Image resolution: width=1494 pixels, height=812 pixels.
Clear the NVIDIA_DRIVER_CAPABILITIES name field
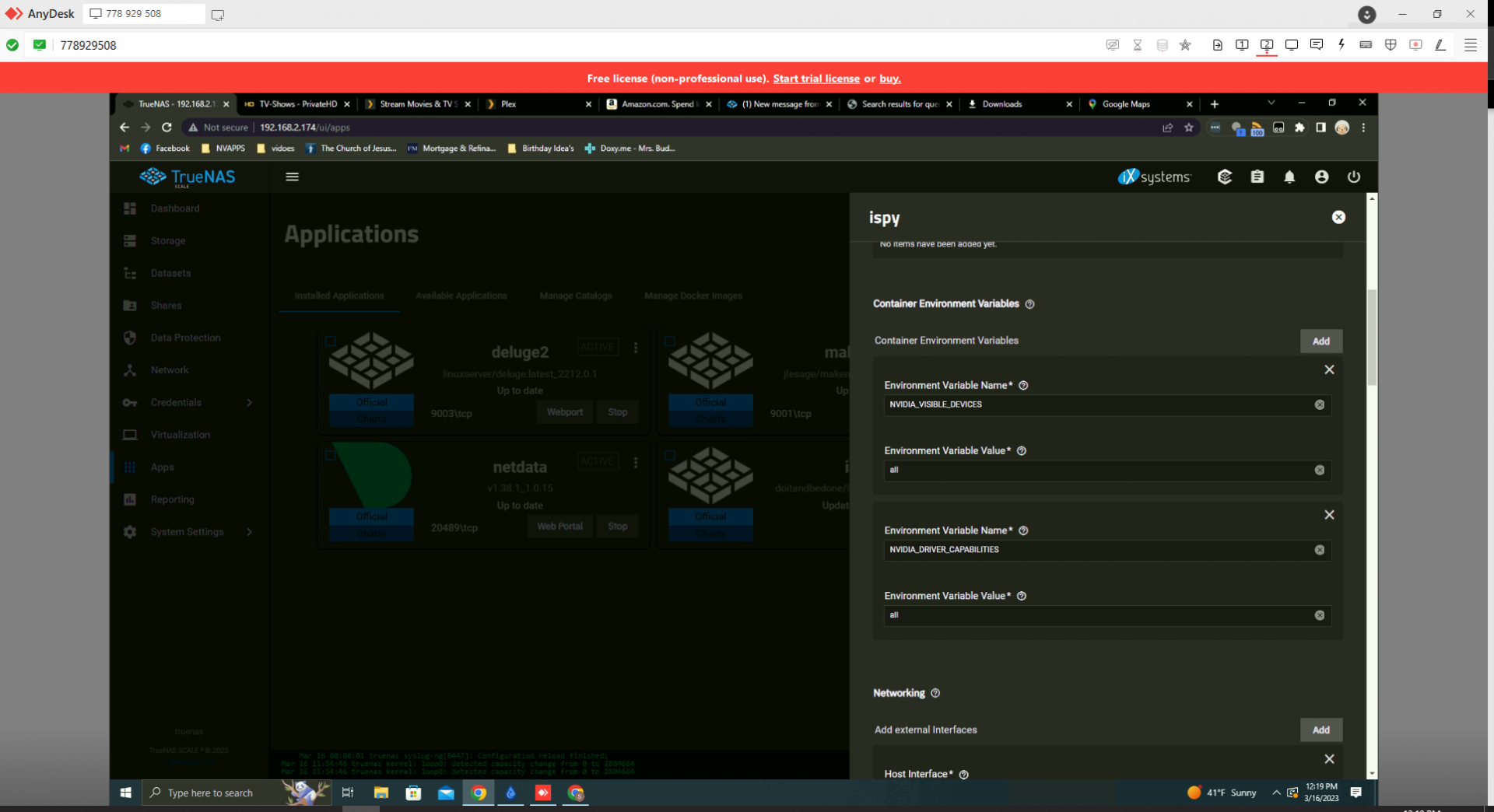[1320, 550]
